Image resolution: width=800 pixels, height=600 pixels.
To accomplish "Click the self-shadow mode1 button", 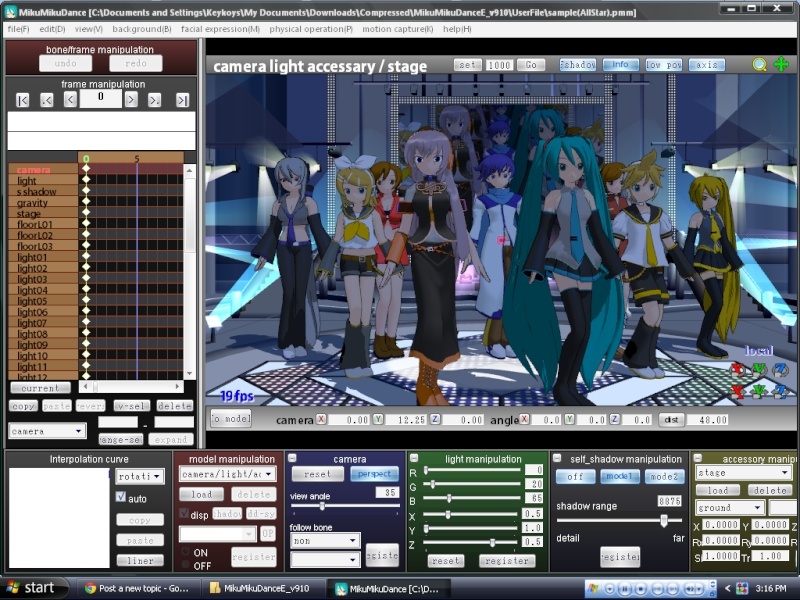I will click(619, 476).
